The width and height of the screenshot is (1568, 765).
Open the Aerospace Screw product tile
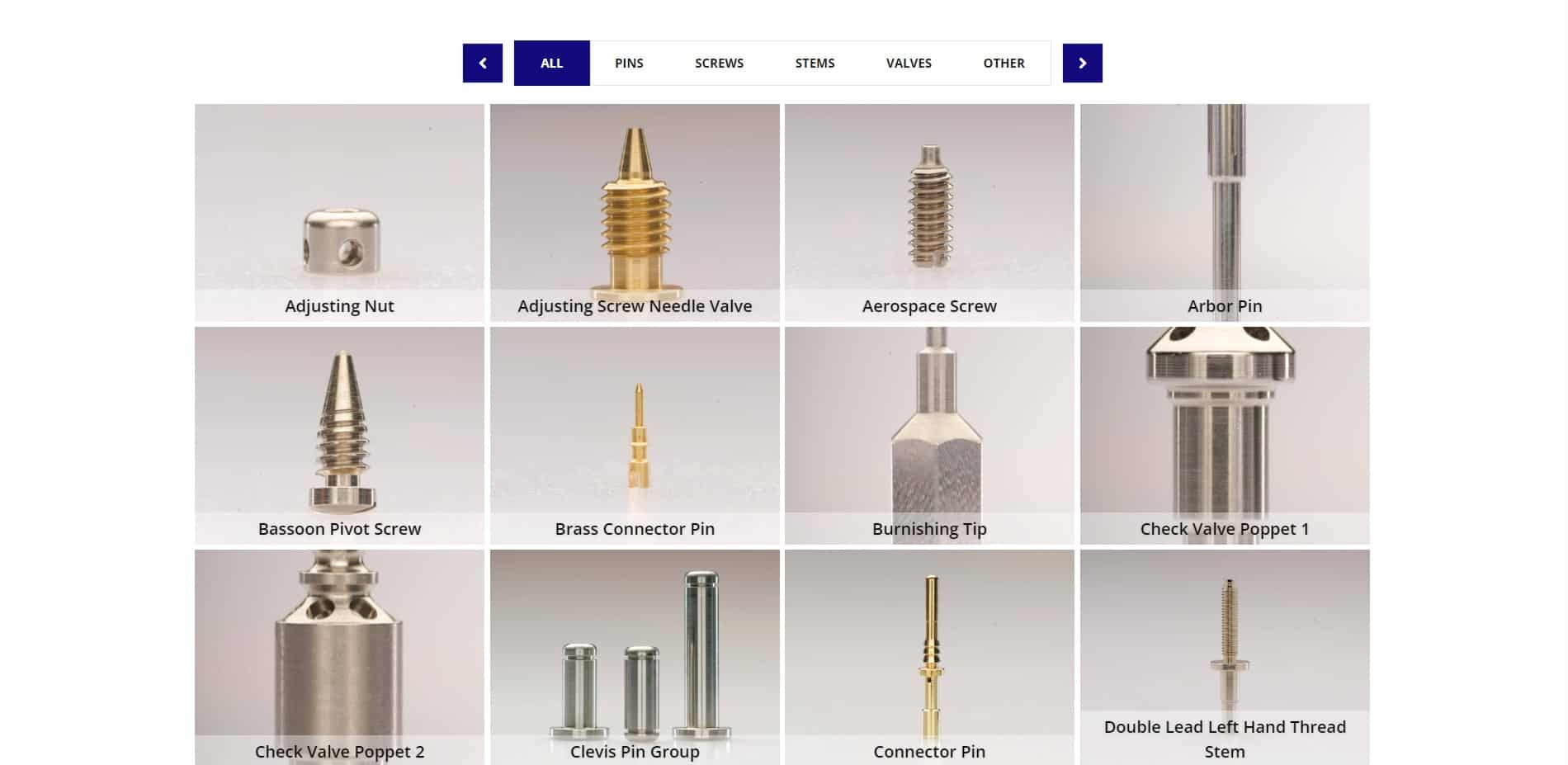click(x=929, y=213)
